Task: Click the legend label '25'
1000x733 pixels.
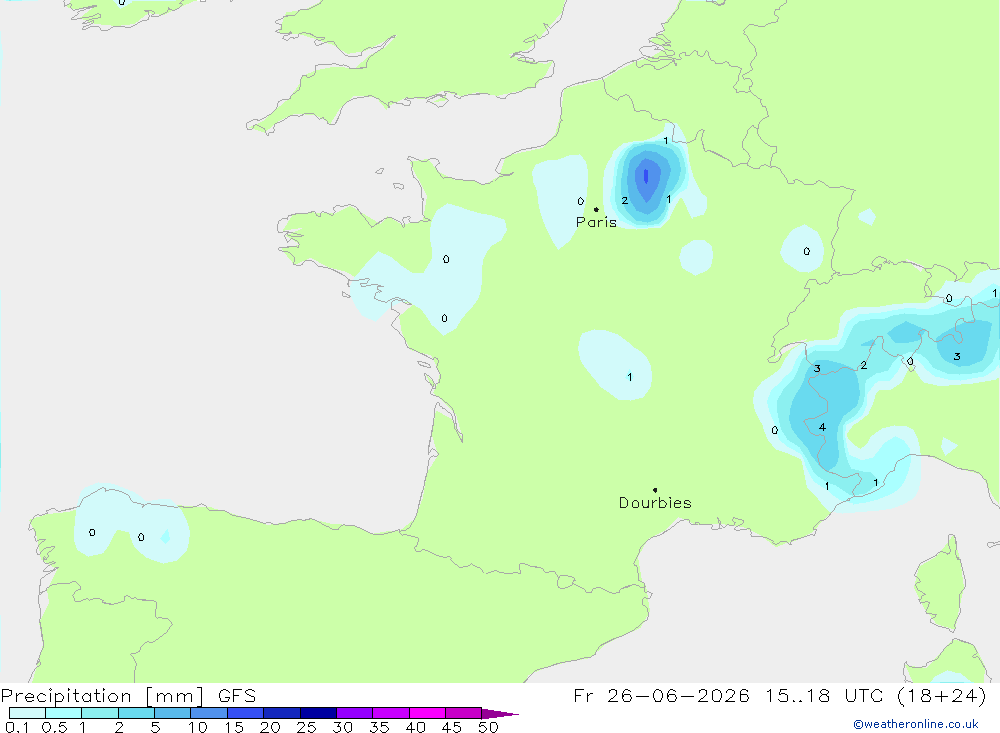Action: [307, 727]
